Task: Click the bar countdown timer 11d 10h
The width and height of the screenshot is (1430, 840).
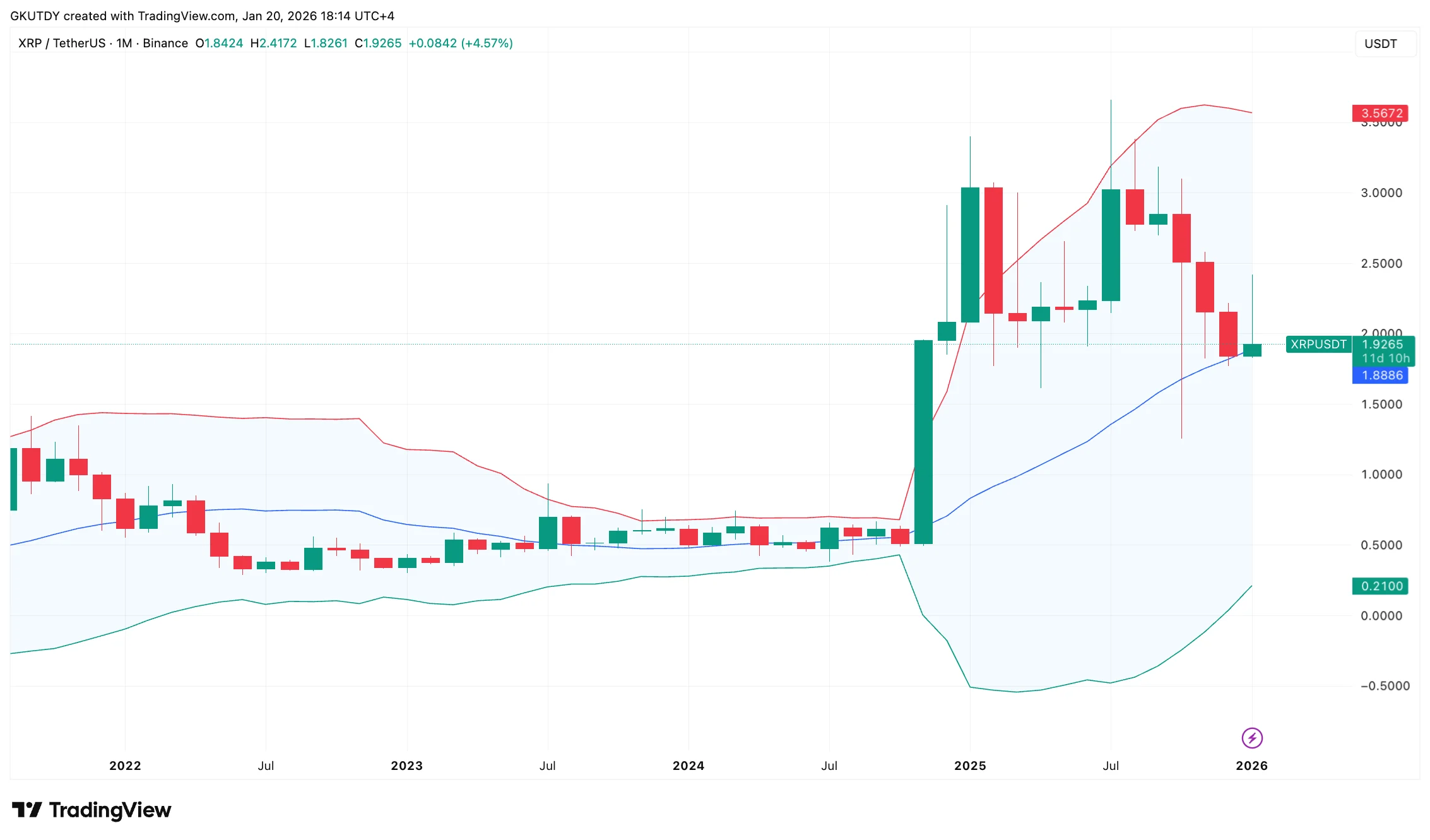Action: tap(1386, 358)
